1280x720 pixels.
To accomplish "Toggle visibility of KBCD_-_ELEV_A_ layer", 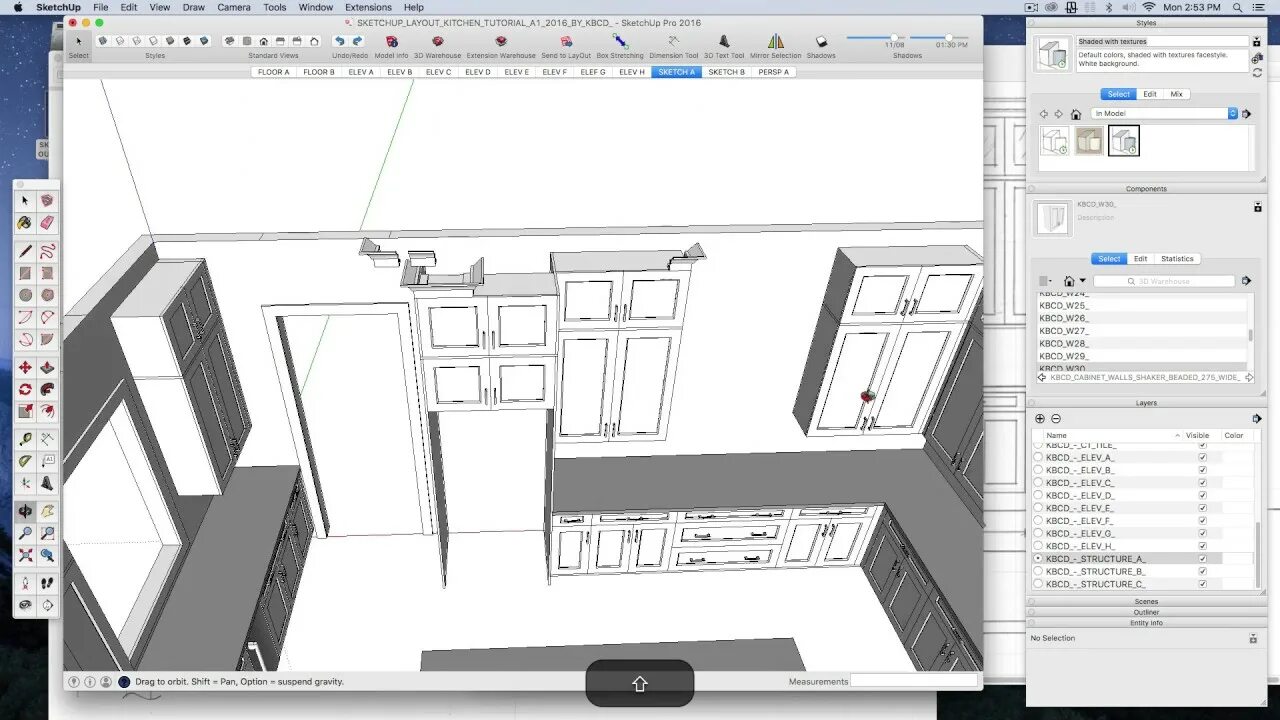I will [1202, 457].
